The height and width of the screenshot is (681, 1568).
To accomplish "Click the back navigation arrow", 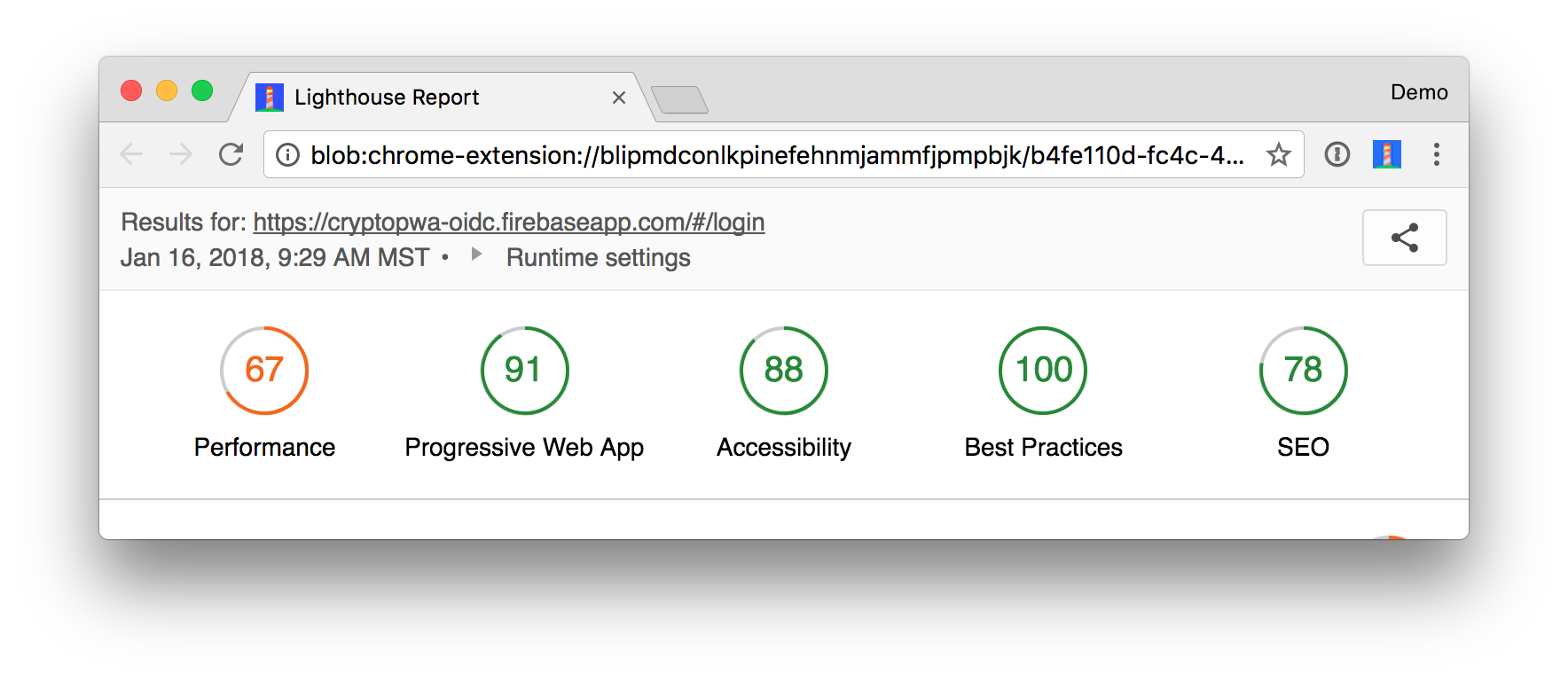I will 131,155.
